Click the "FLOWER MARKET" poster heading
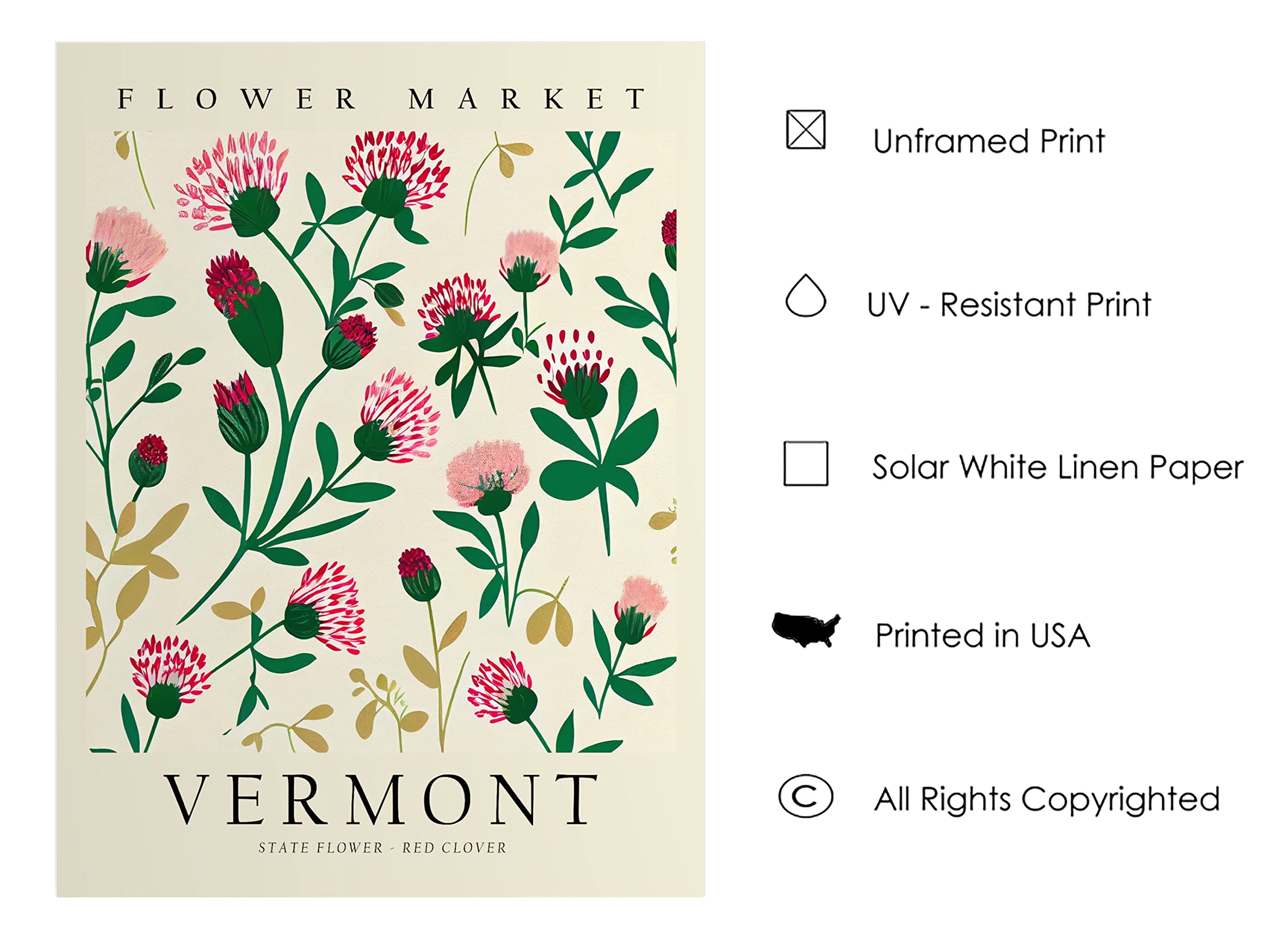 [x=381, y=99]
